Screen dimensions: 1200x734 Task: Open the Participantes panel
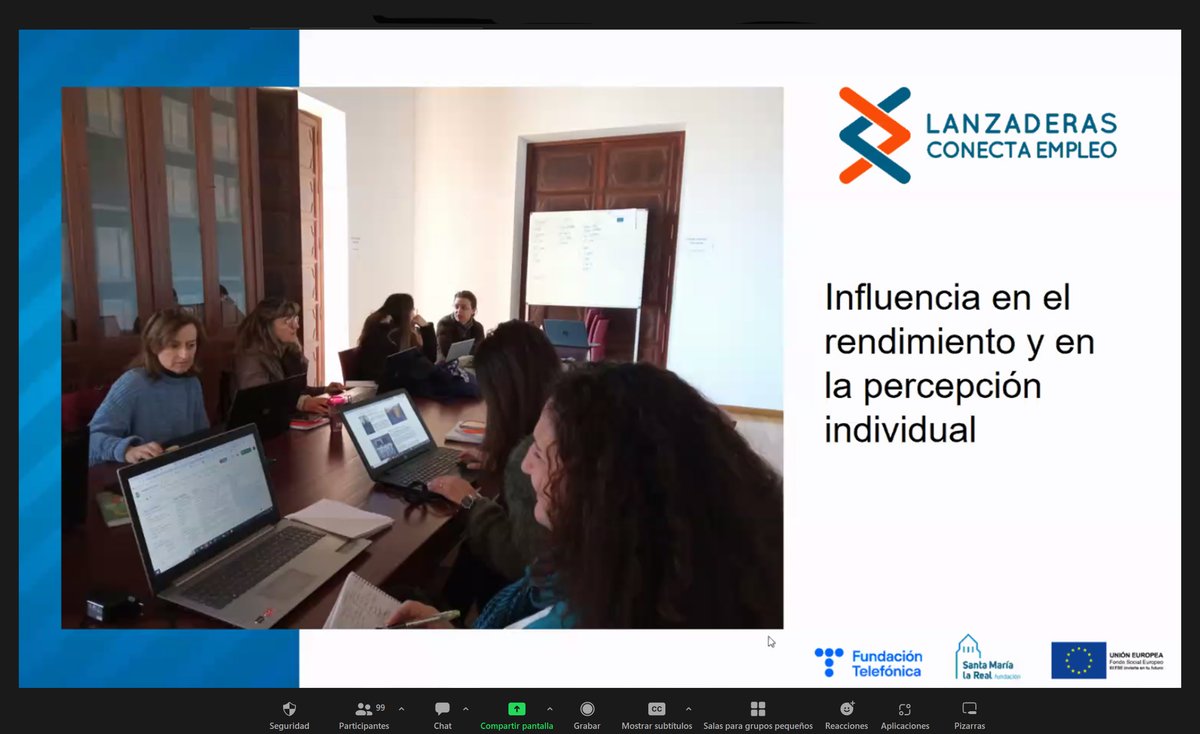point(364,714)
